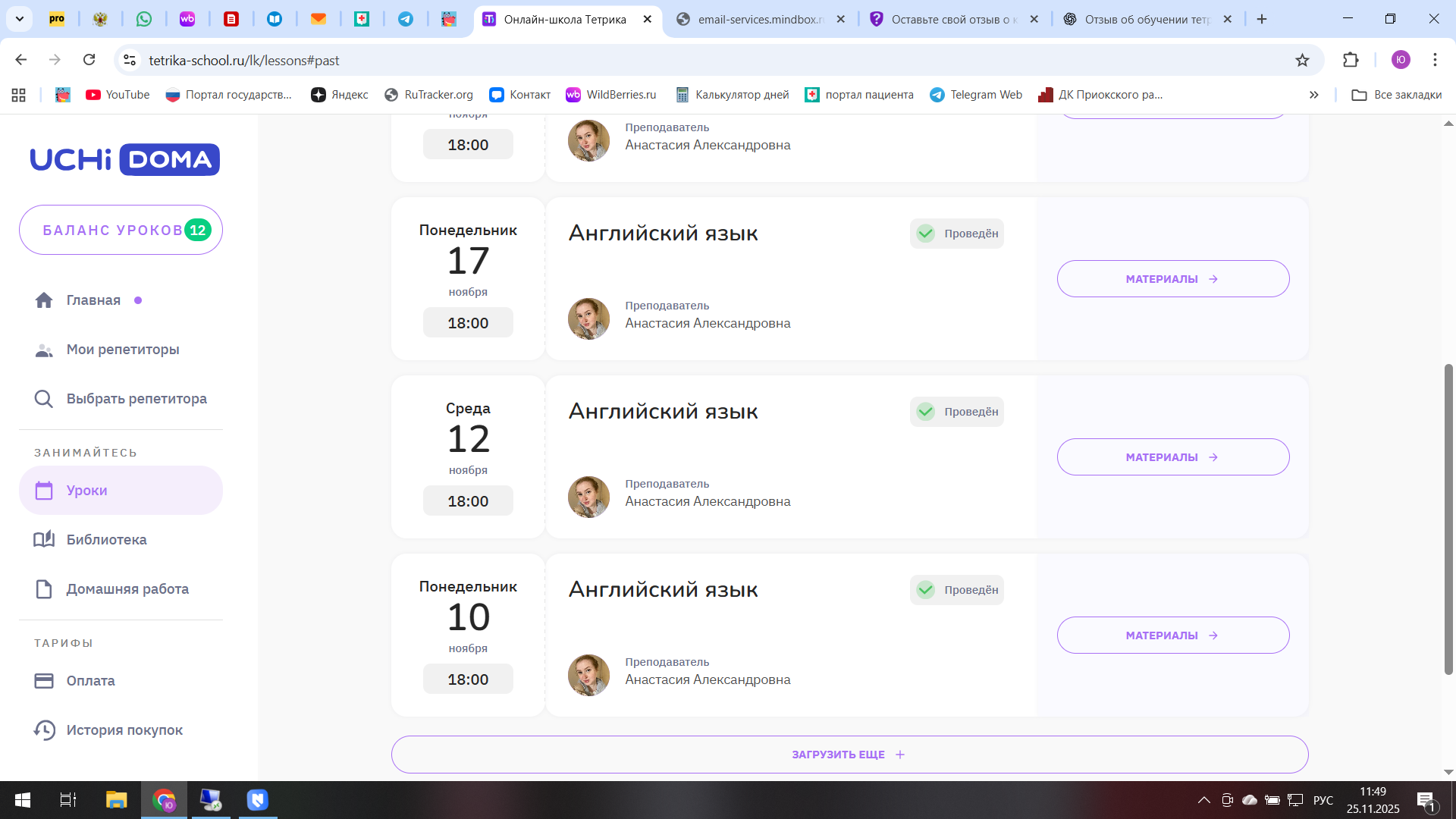Open Домашняя работа section
The image size is (1456, 819).
pos(127,589)
